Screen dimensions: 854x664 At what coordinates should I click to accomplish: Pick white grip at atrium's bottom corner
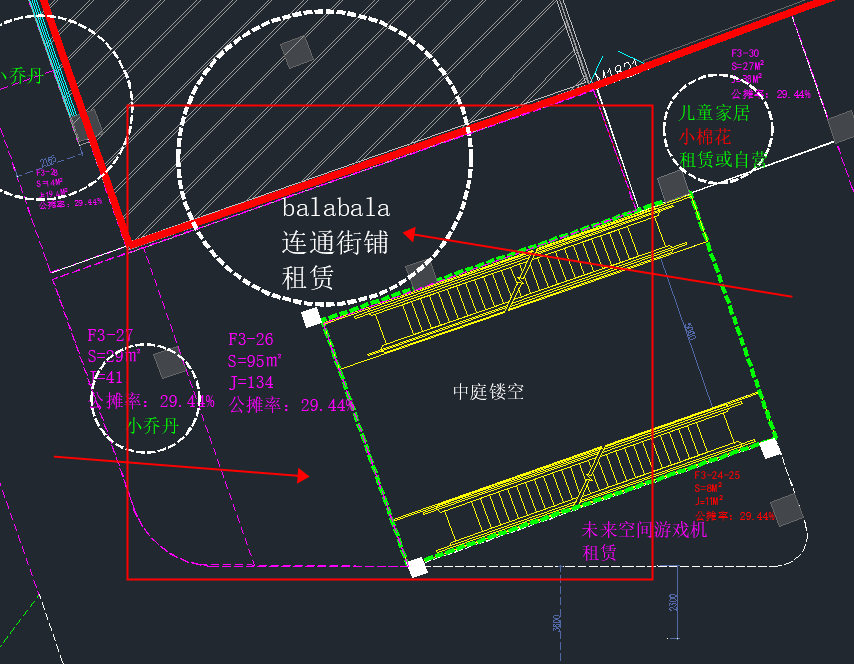point(417,568)
